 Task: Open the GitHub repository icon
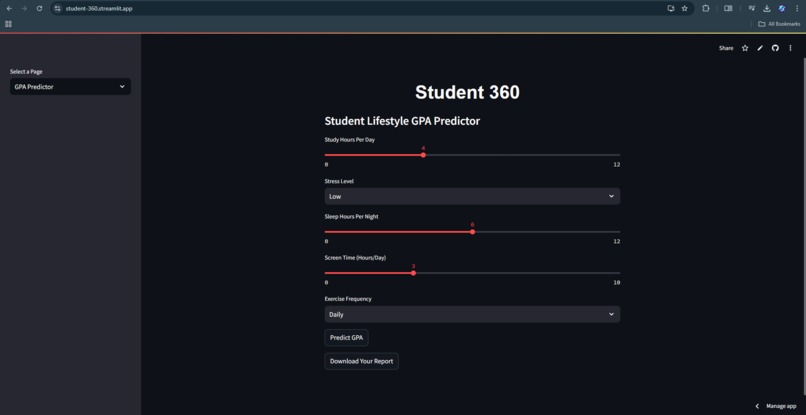point(775,48)
